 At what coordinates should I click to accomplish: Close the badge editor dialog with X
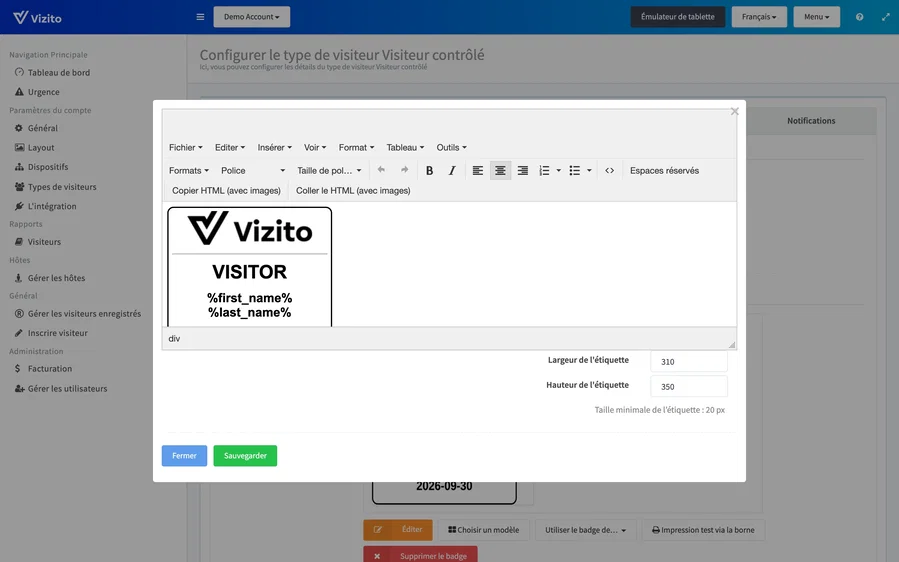pos(734,111)
